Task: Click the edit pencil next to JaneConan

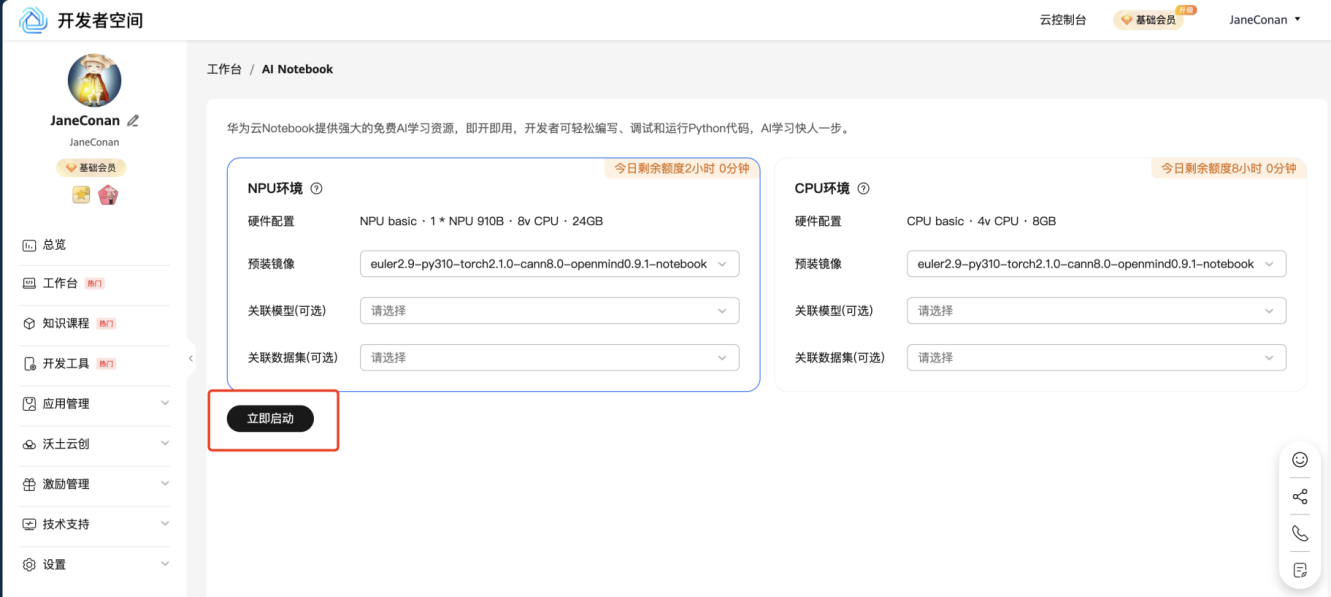Action: (x=133, y=121)
